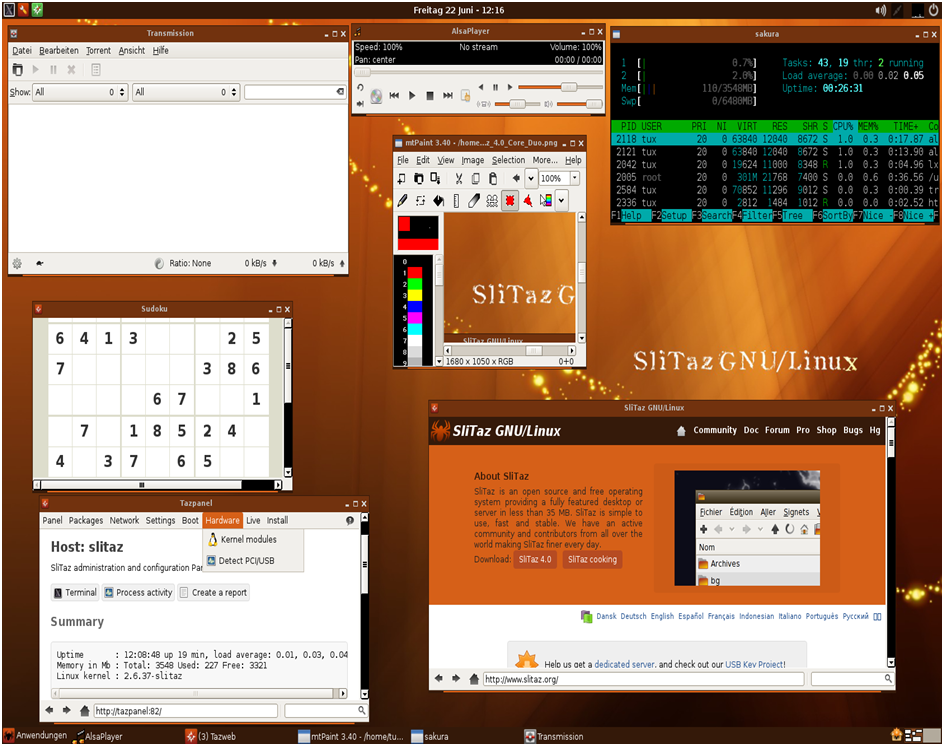Open the Torrent menu in Transmission

[x=98, y=50]
